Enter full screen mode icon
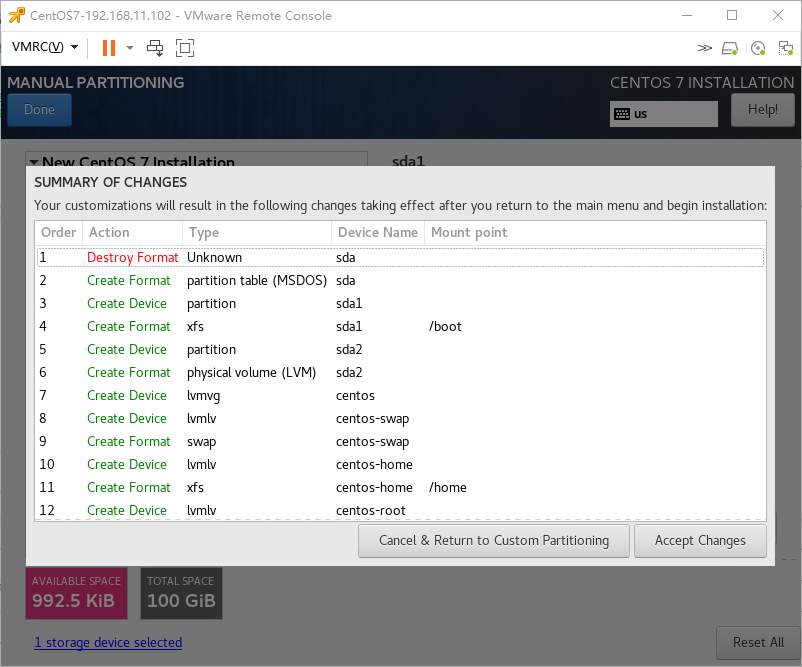802x667 pixels. coord(185,48)
